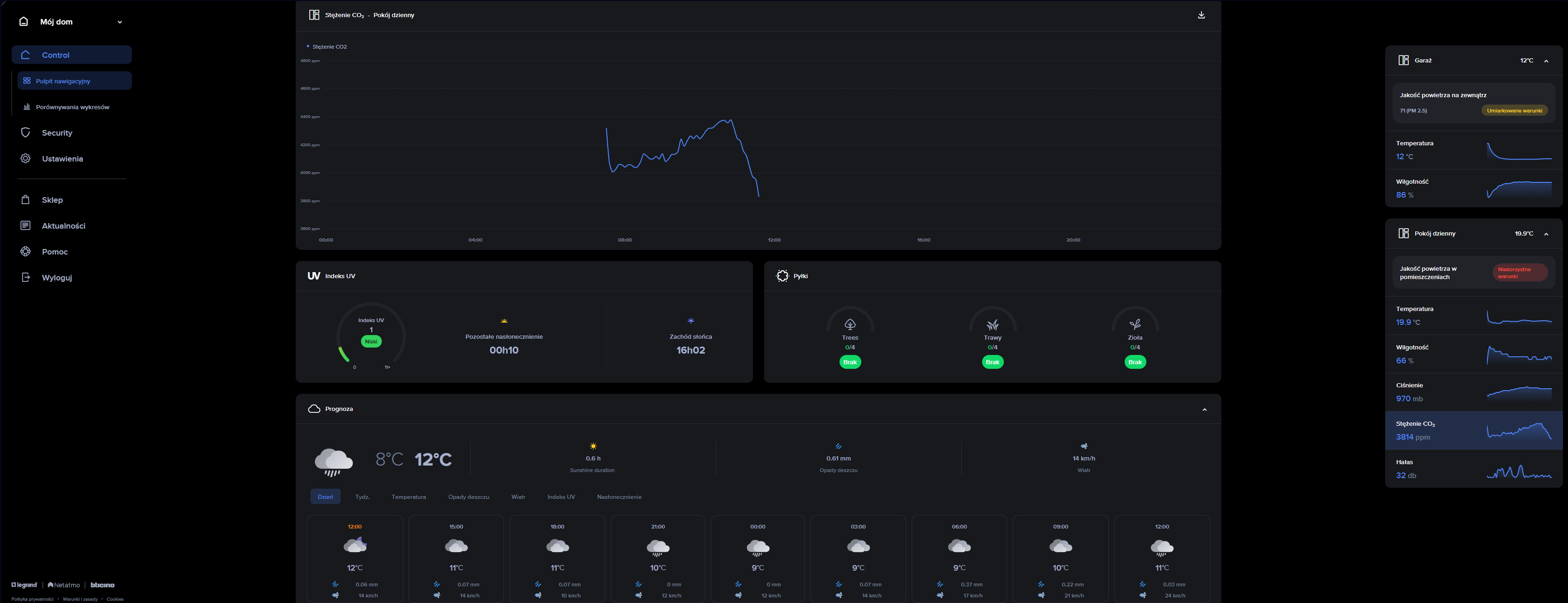Click the Aktualności news icon
The width and height of the screenshot is (1568, 603).
[25, 226]
